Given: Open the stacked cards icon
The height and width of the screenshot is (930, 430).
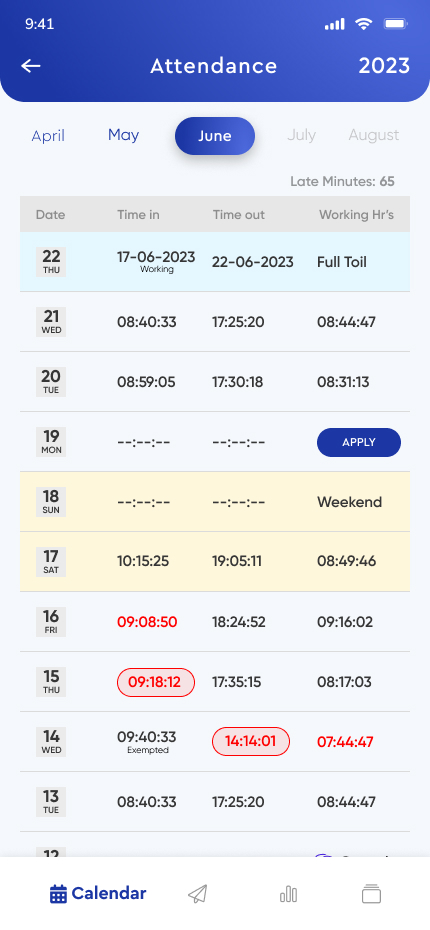Looking at the screenshot, I should point(371,893).
